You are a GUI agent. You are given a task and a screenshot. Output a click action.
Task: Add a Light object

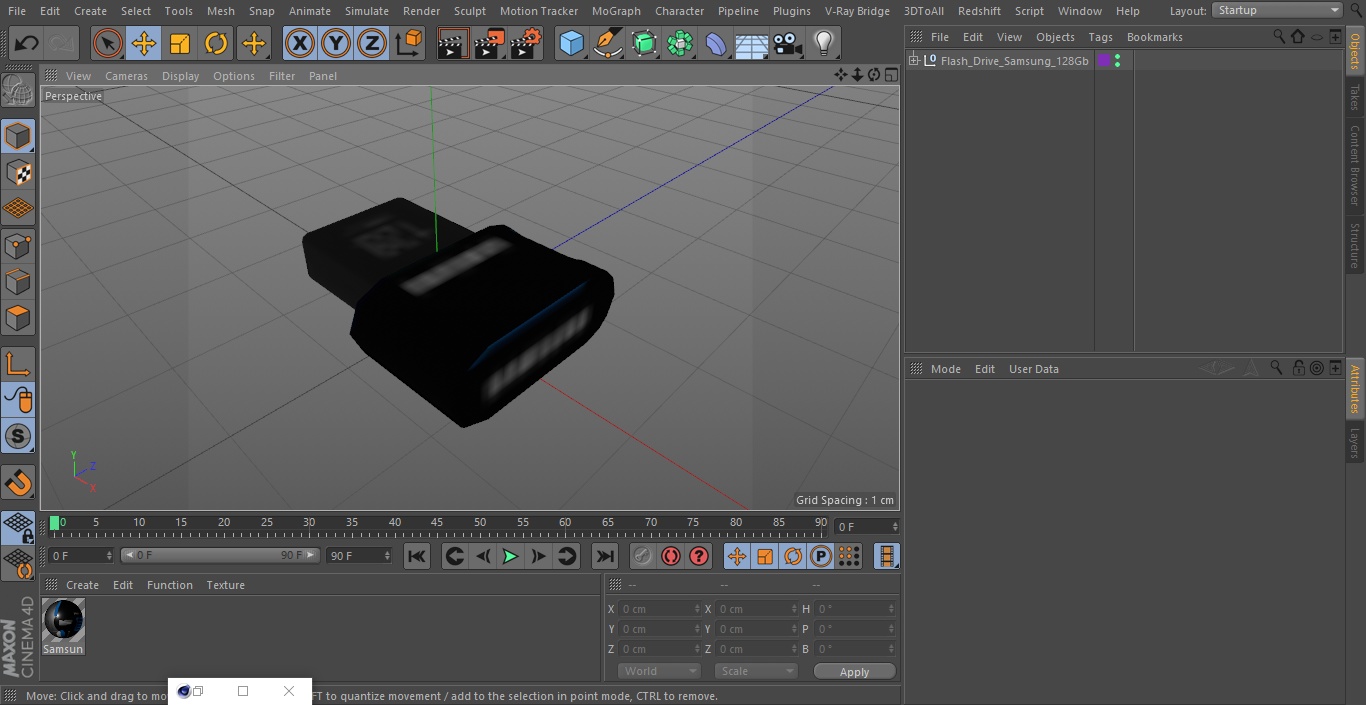[x=823, y=43]
